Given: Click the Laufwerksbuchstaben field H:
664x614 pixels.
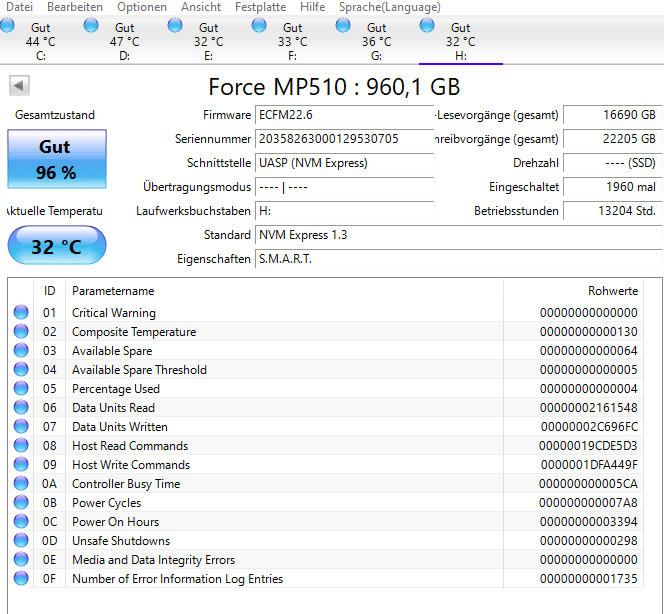Looking at the screenshot, I should point(344,211).
